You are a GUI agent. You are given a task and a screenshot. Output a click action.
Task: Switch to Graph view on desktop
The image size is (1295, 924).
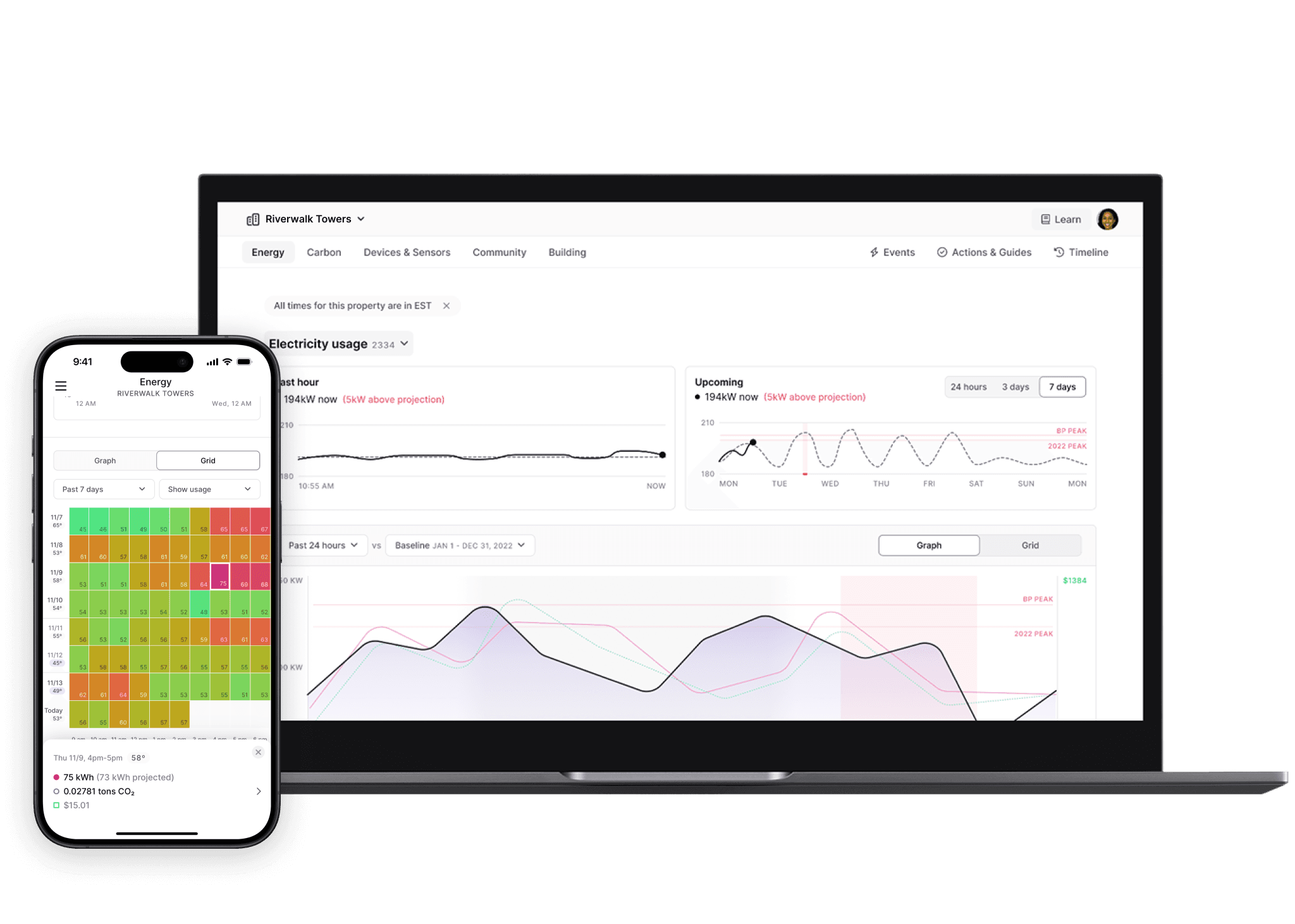928,545
